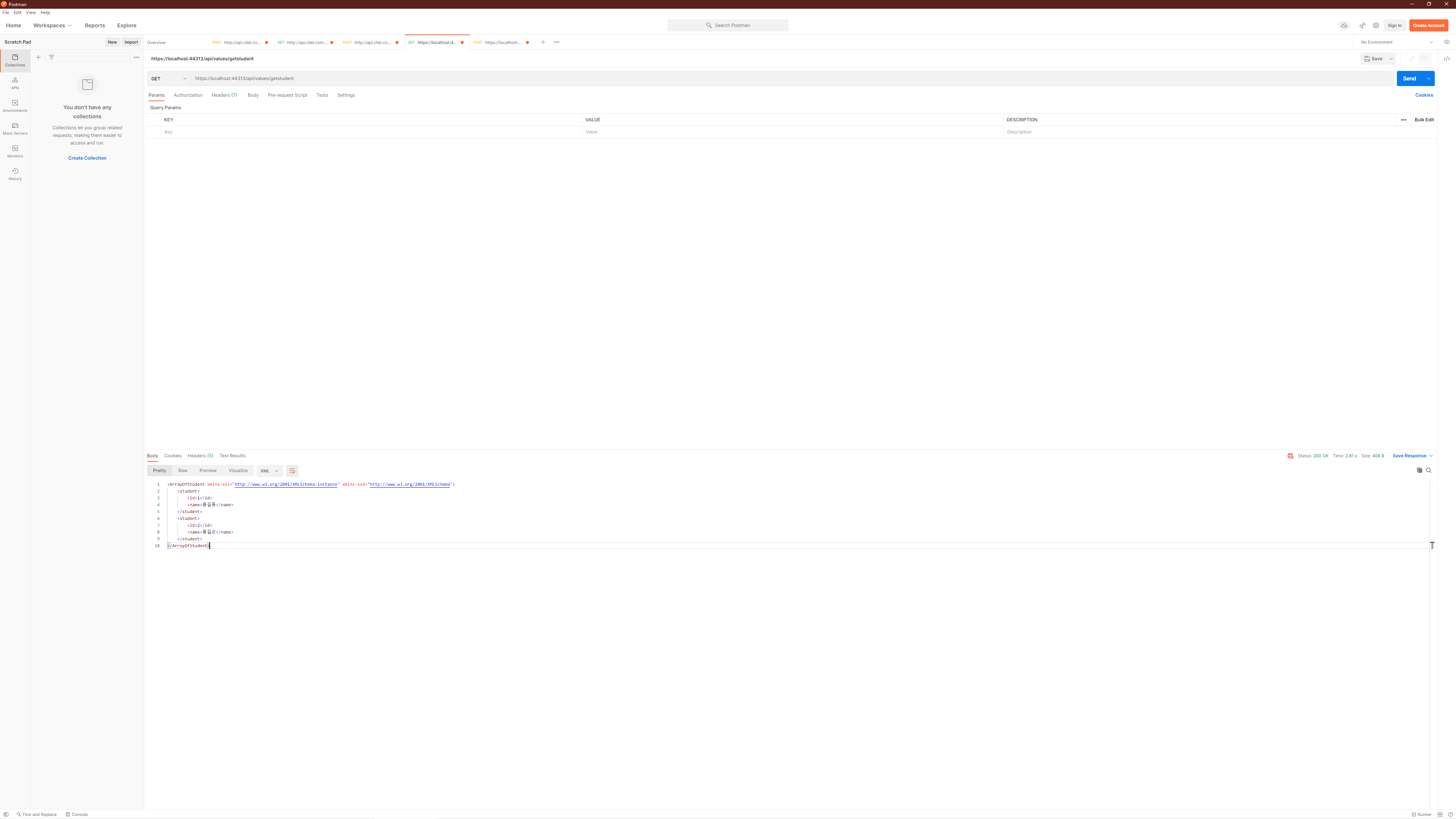Expand the XML format dropdown
Viewport: 1456px width, 819px height.
click(x=269, y=471)
